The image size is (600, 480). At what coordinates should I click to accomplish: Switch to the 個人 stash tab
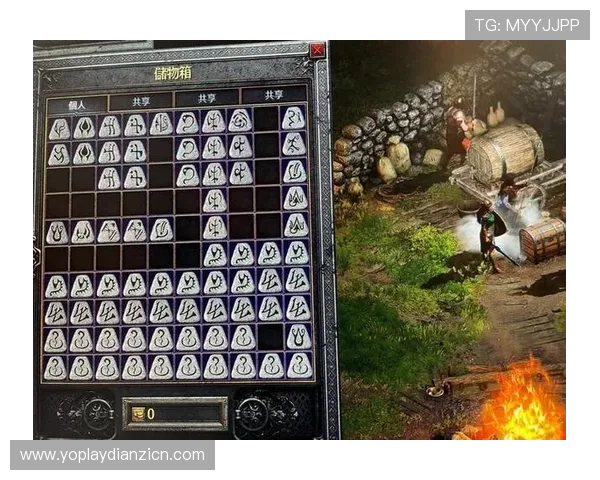(77, 105)
